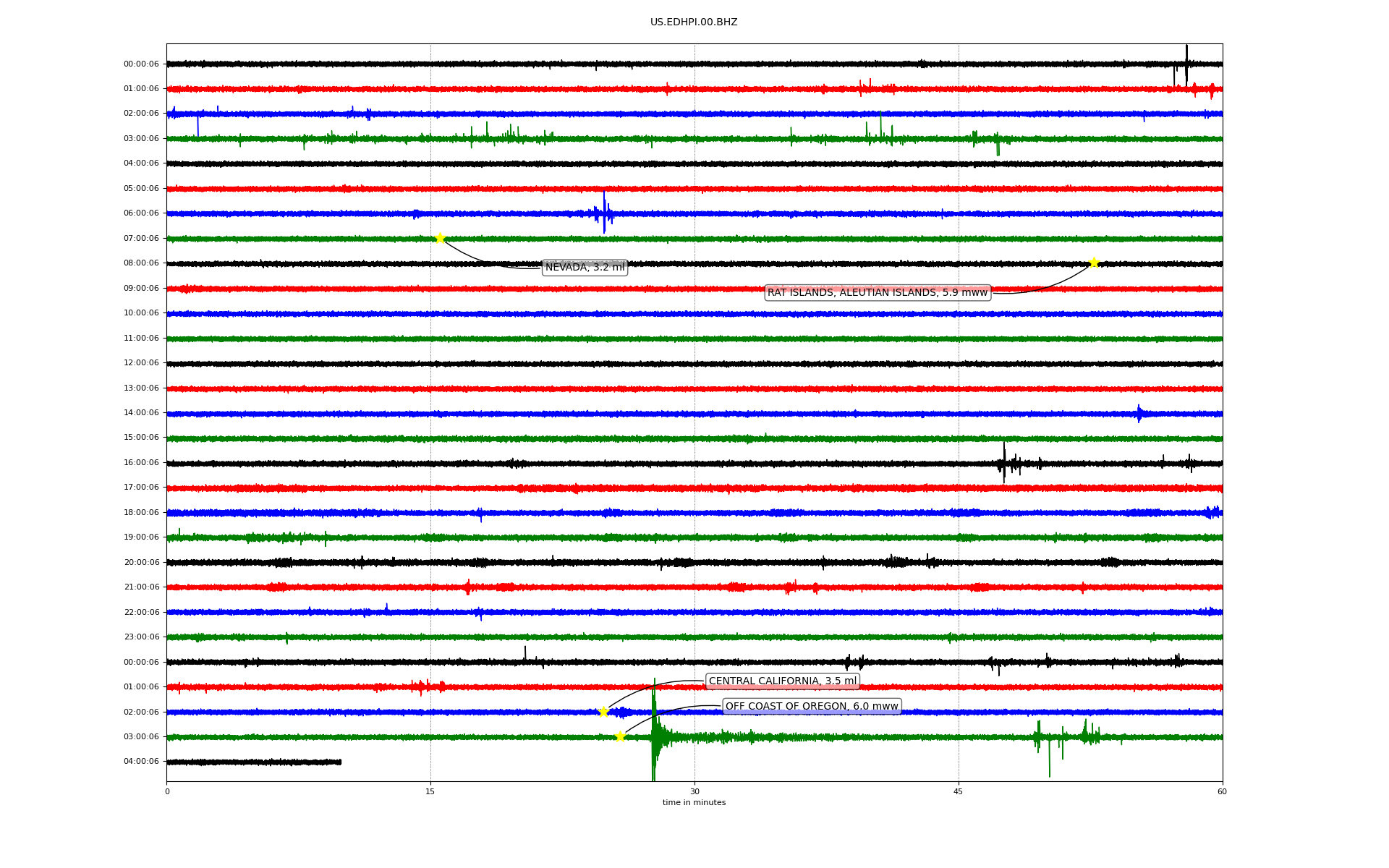Click the Rat Islands star marker
Image resolution: width=1389 pixels, height=868 pixels.
(1094, 263)
